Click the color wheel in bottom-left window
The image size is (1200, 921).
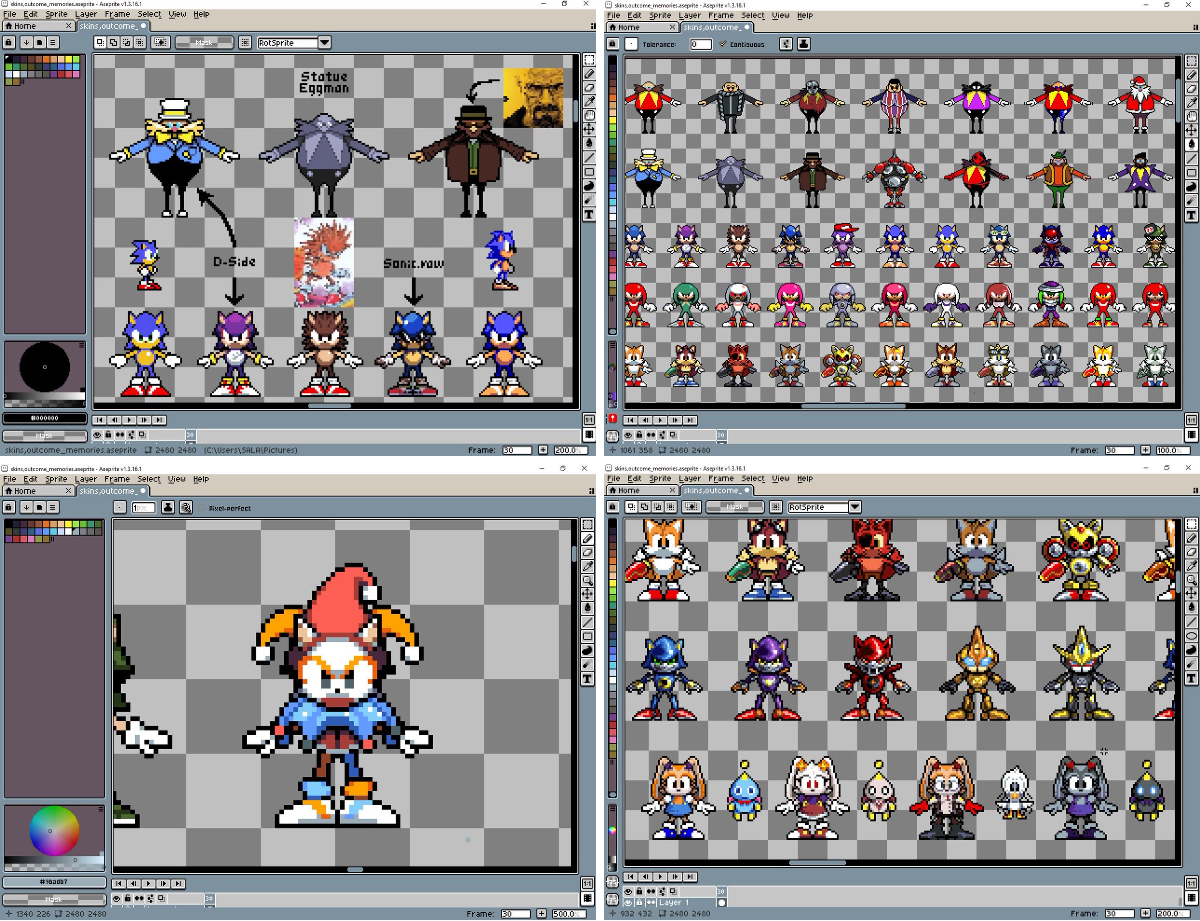pyautogui.click(x=54, y=830)
